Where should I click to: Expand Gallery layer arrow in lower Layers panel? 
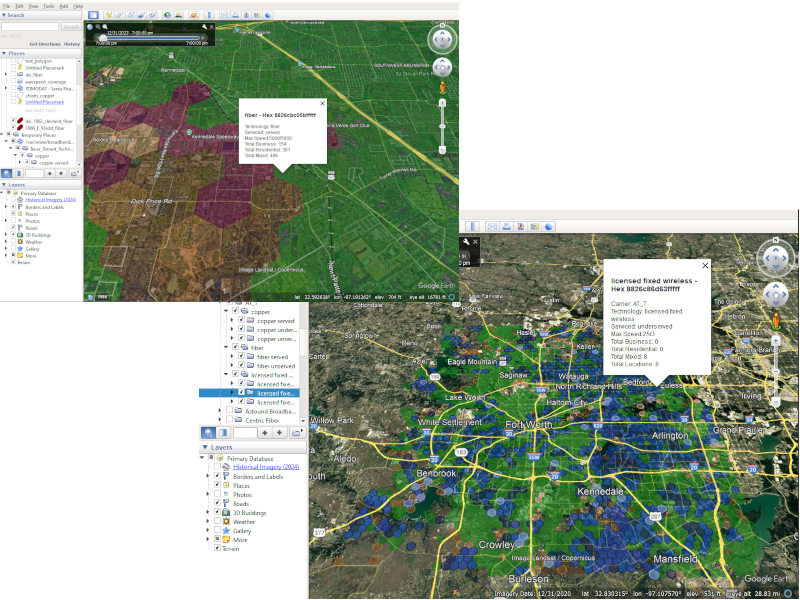coord(208,531)
